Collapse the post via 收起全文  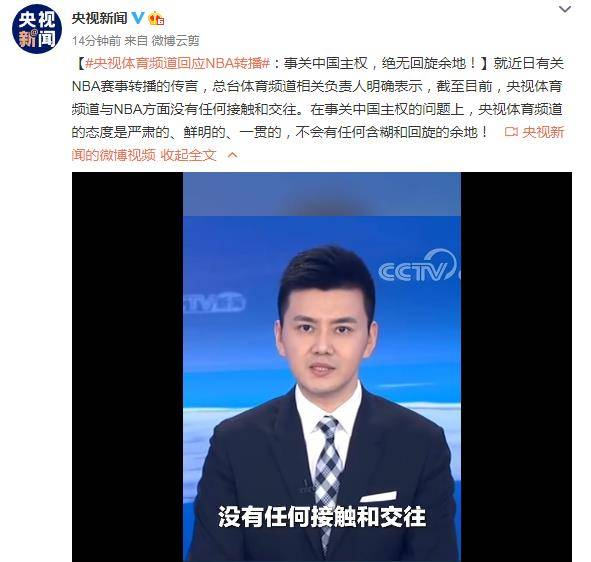188,155
